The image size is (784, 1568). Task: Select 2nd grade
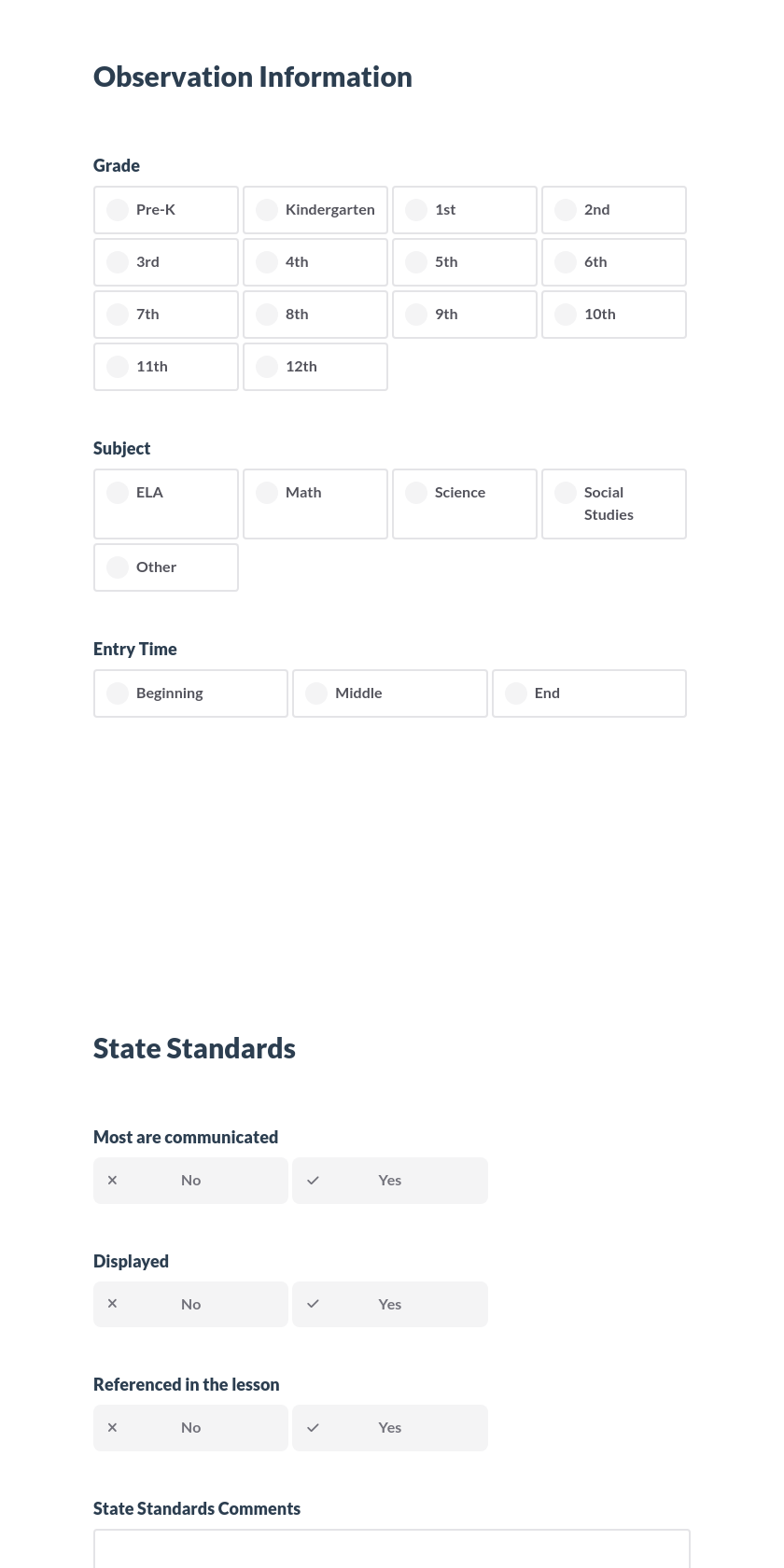click(x=613, y=209)
